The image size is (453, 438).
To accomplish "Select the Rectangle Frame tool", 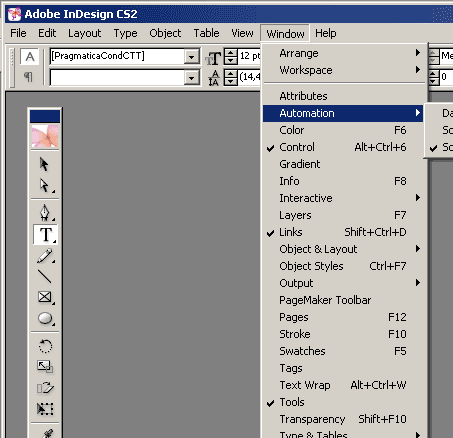I will (45, 297).
